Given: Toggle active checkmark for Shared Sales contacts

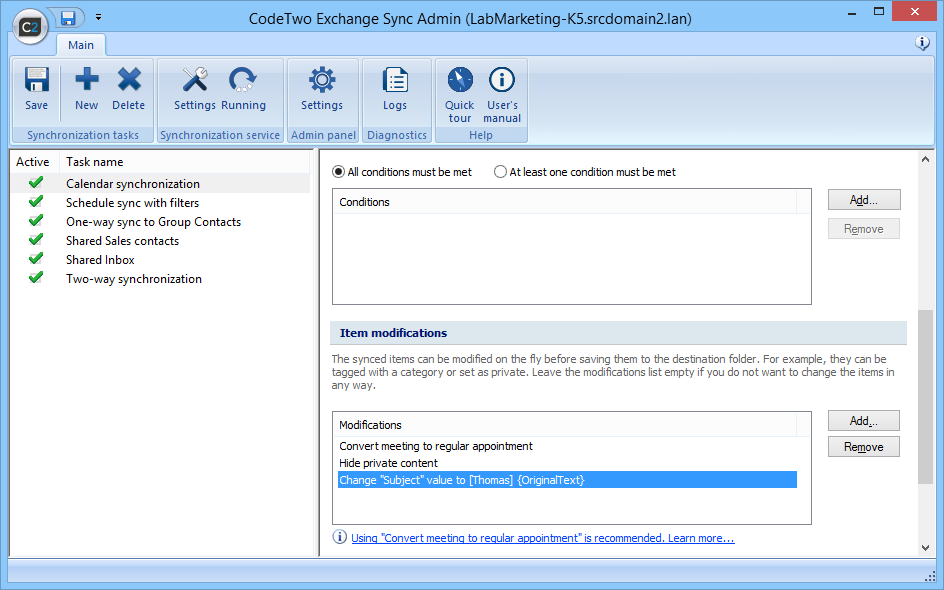Looking at the screenshot, I should point(36,240).
